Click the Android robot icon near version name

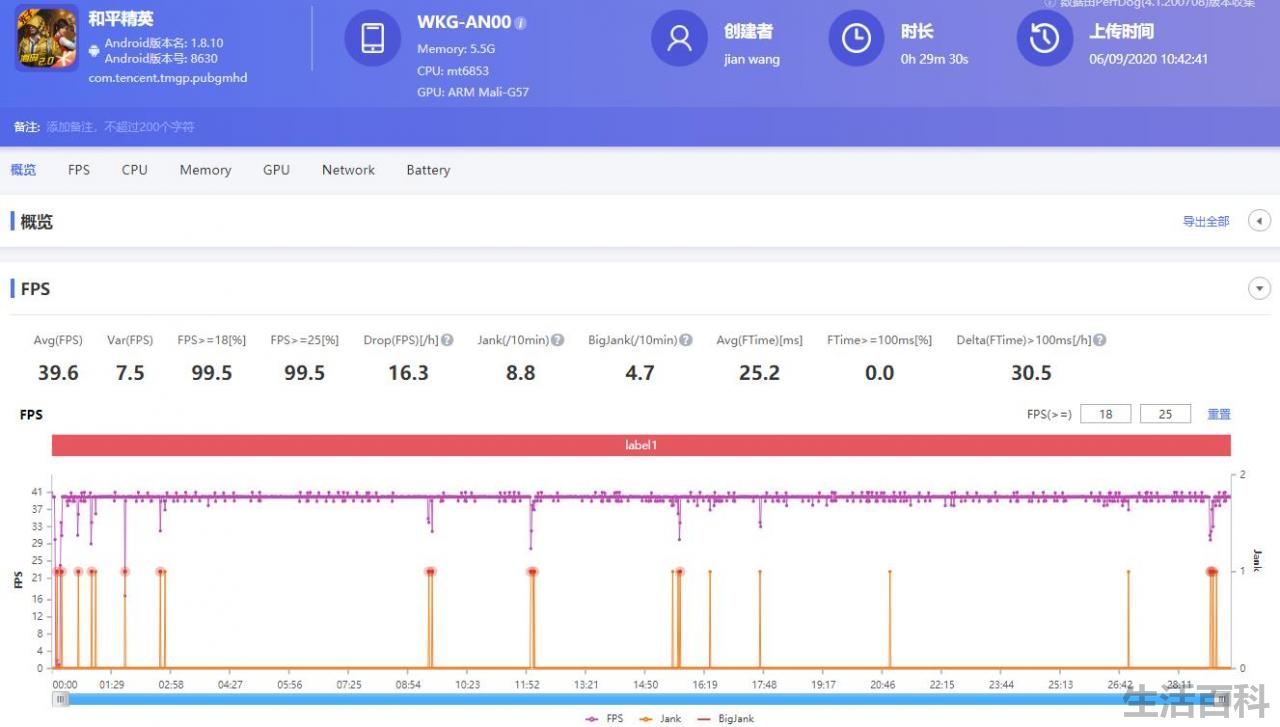94,50
